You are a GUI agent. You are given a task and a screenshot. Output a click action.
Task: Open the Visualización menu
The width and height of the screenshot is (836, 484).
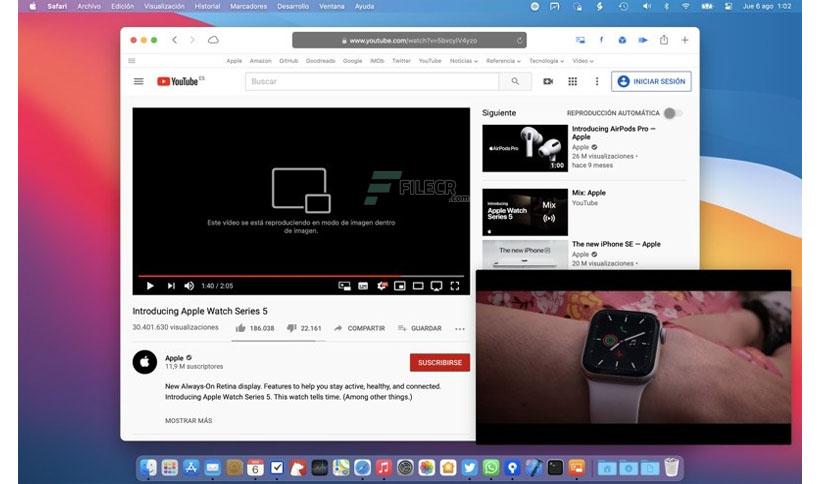pos(164,6)
